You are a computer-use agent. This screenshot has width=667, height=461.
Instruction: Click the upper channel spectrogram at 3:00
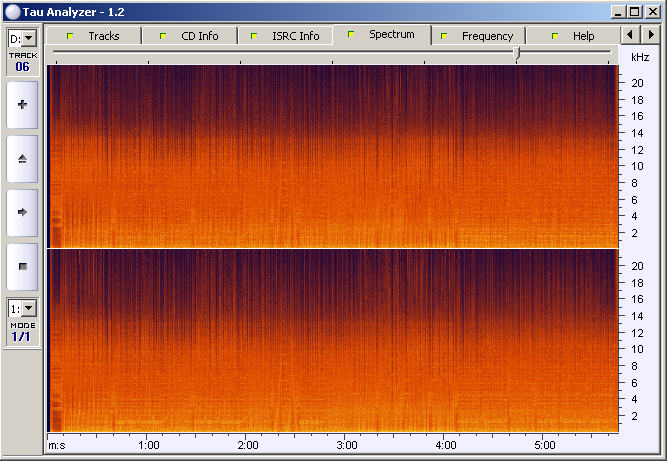click(347, 155)
